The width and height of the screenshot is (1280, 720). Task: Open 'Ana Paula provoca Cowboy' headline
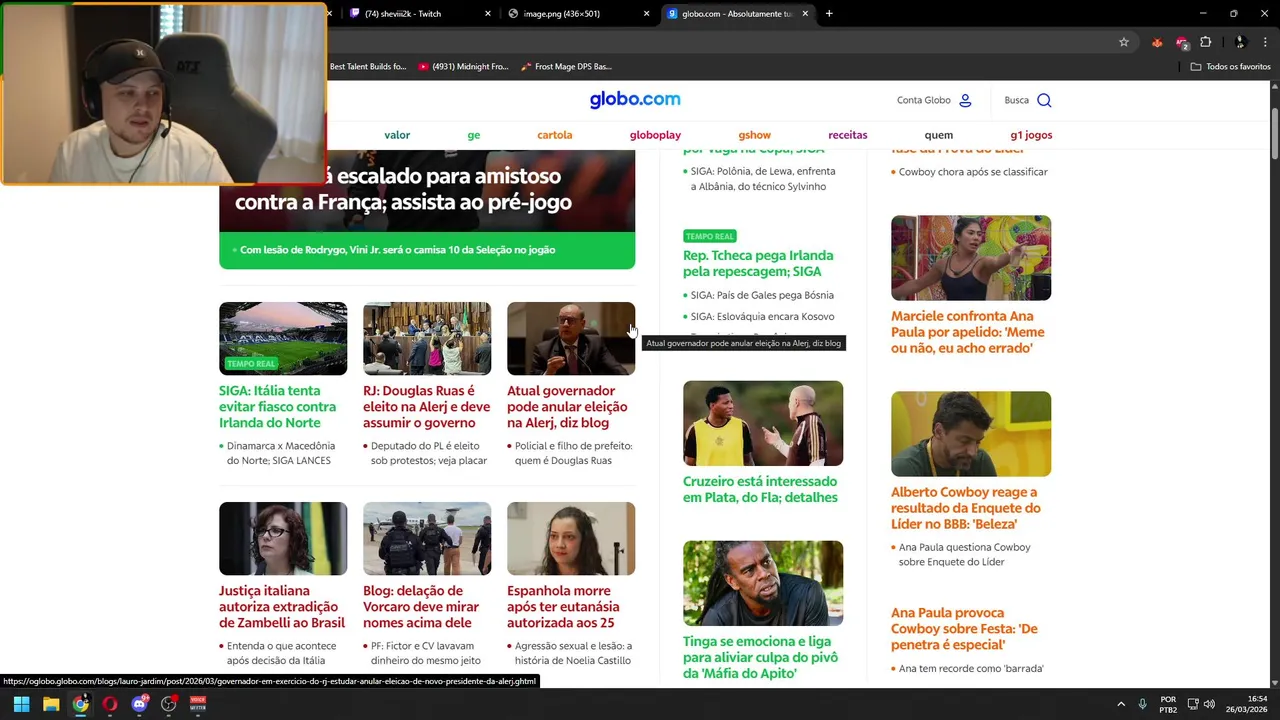click(x=964, y=629)
